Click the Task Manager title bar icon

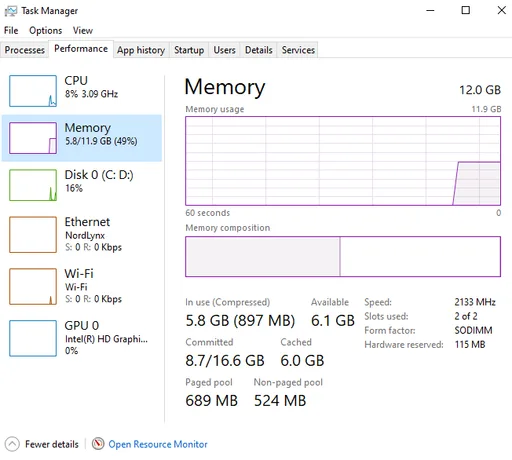(x=10, y=11)
